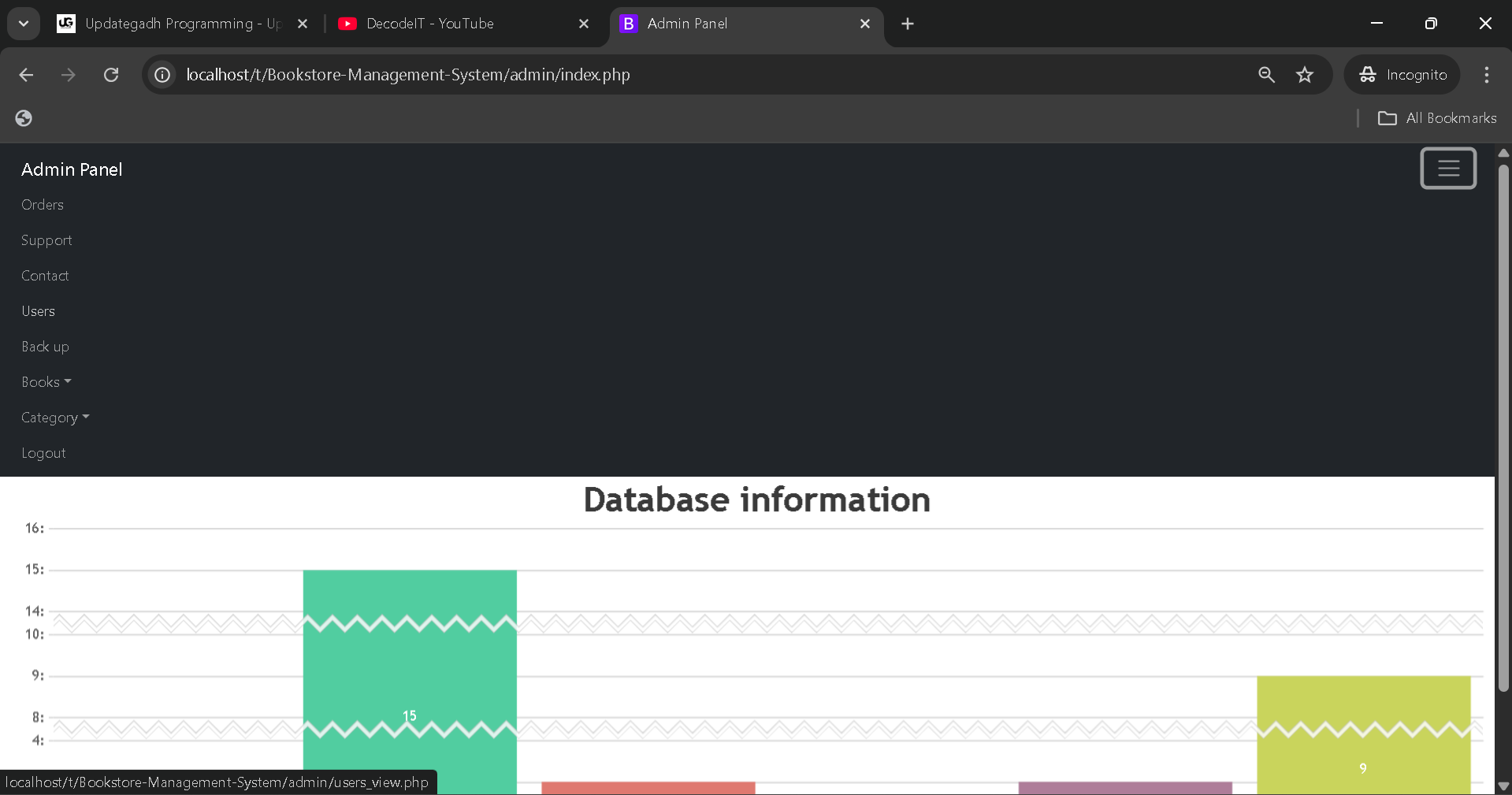The height and width of the screenshot is (795, 1512).
Task: Open a new browser tab
Action: pos(908,24)
